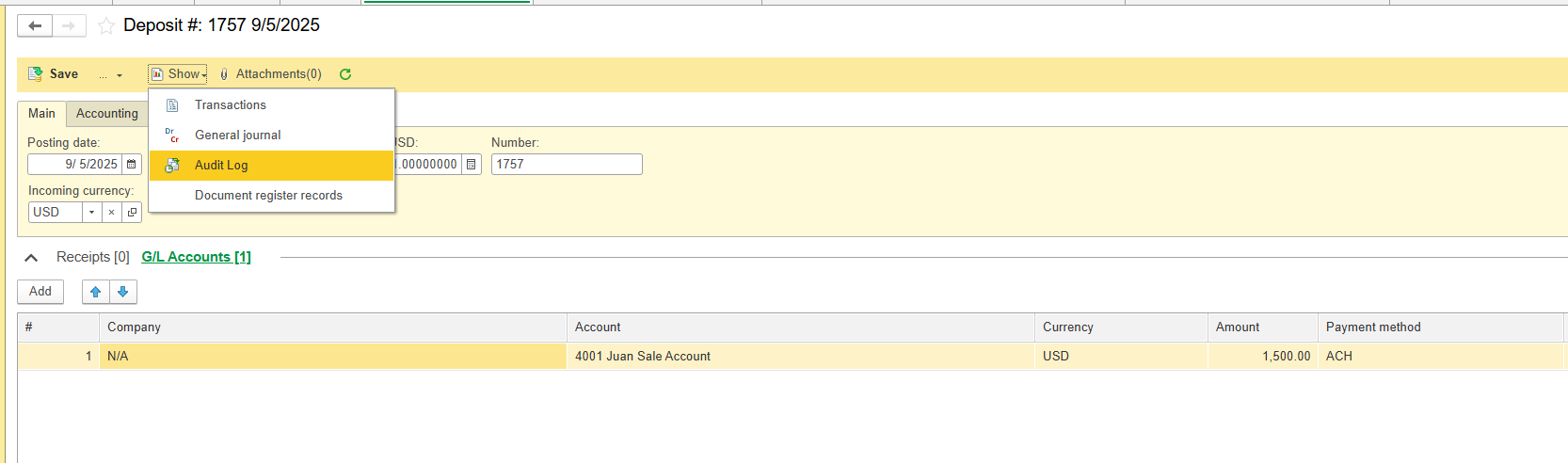Move row down with blue arrow
This screenshot has width=1568, height=463.
coord(123,292)
